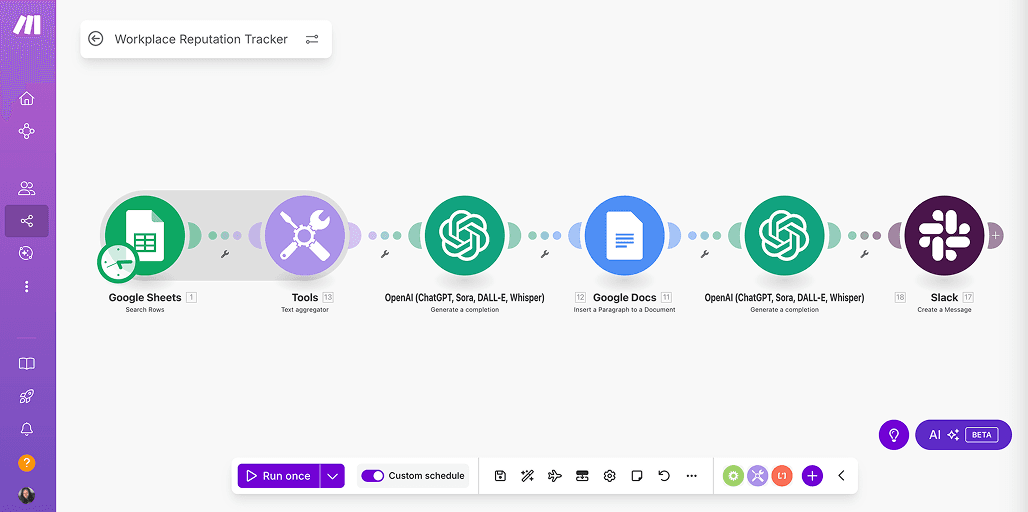Open the sidebar three-dot More menu
This screenshot has height=512, width=1028.
coord(26,286)
